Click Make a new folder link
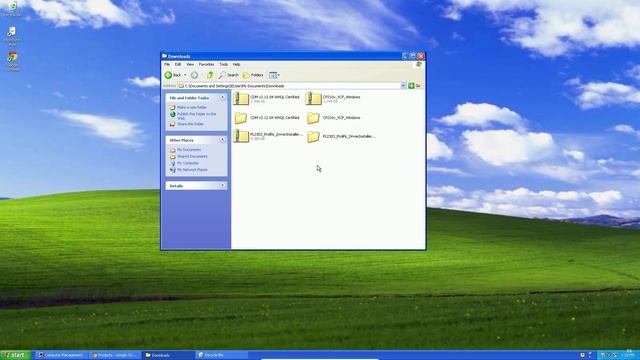Screen dimensions: 640x360 click(x=191, y=107)
